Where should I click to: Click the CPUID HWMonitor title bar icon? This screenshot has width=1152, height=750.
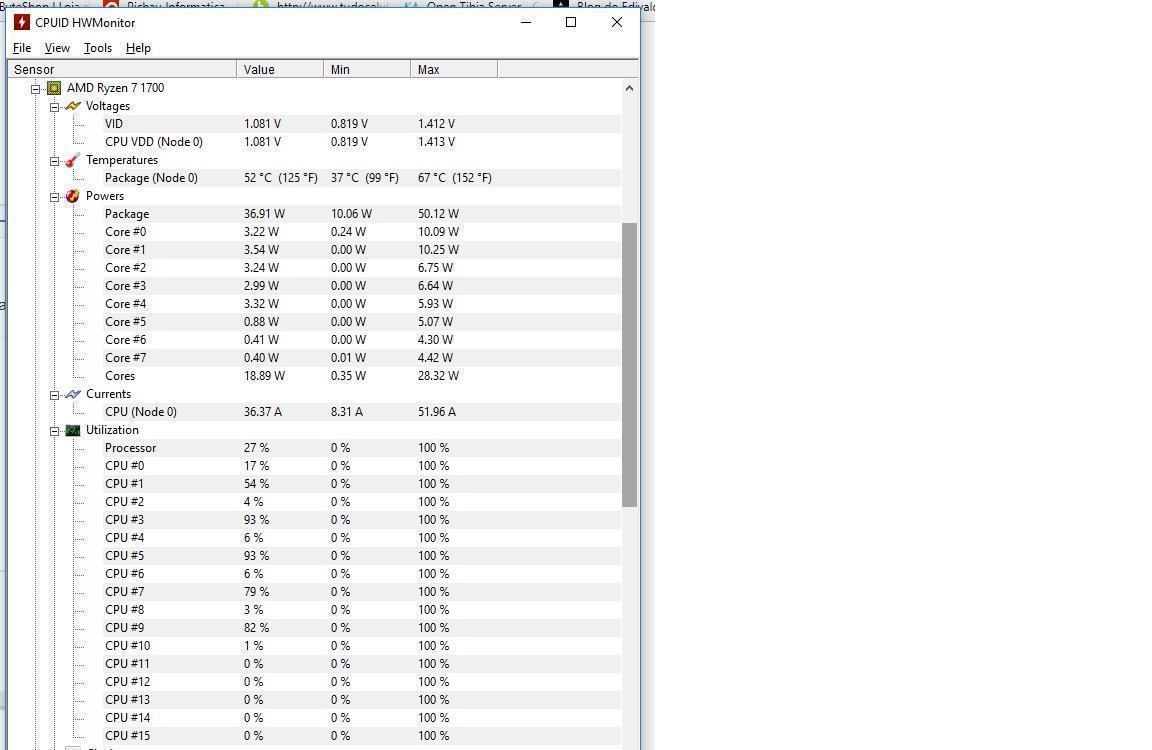click(22, 22)
